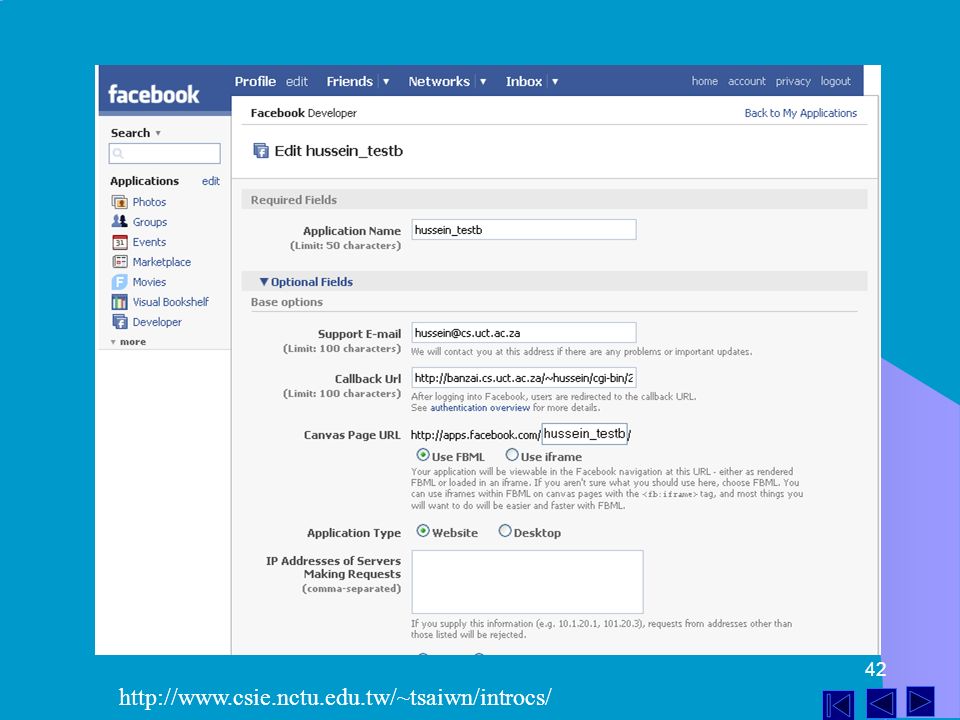Screen dimensions: 960x720
Task: Open the Friends menu item
Action: 350,81
